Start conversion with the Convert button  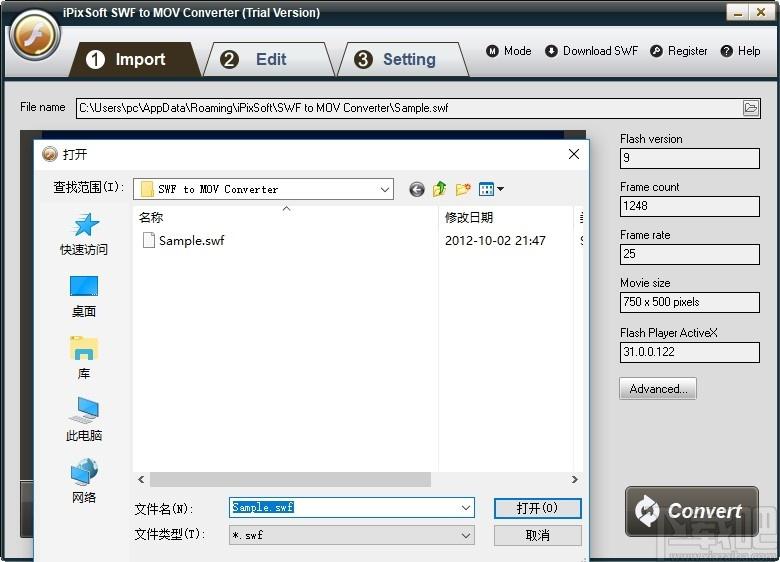point(691,511)
